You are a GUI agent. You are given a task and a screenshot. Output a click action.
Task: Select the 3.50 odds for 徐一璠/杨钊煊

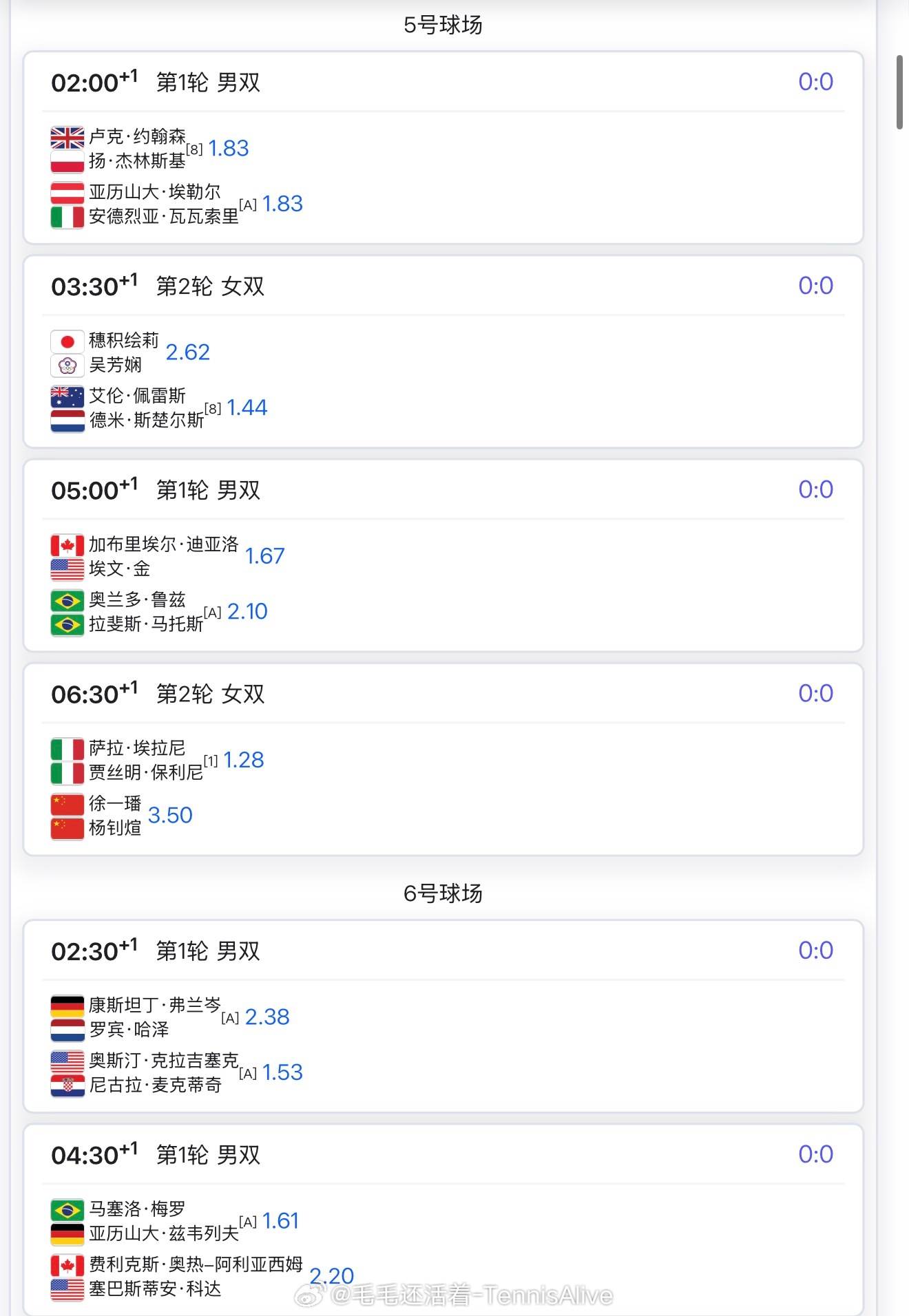(170, 816)
